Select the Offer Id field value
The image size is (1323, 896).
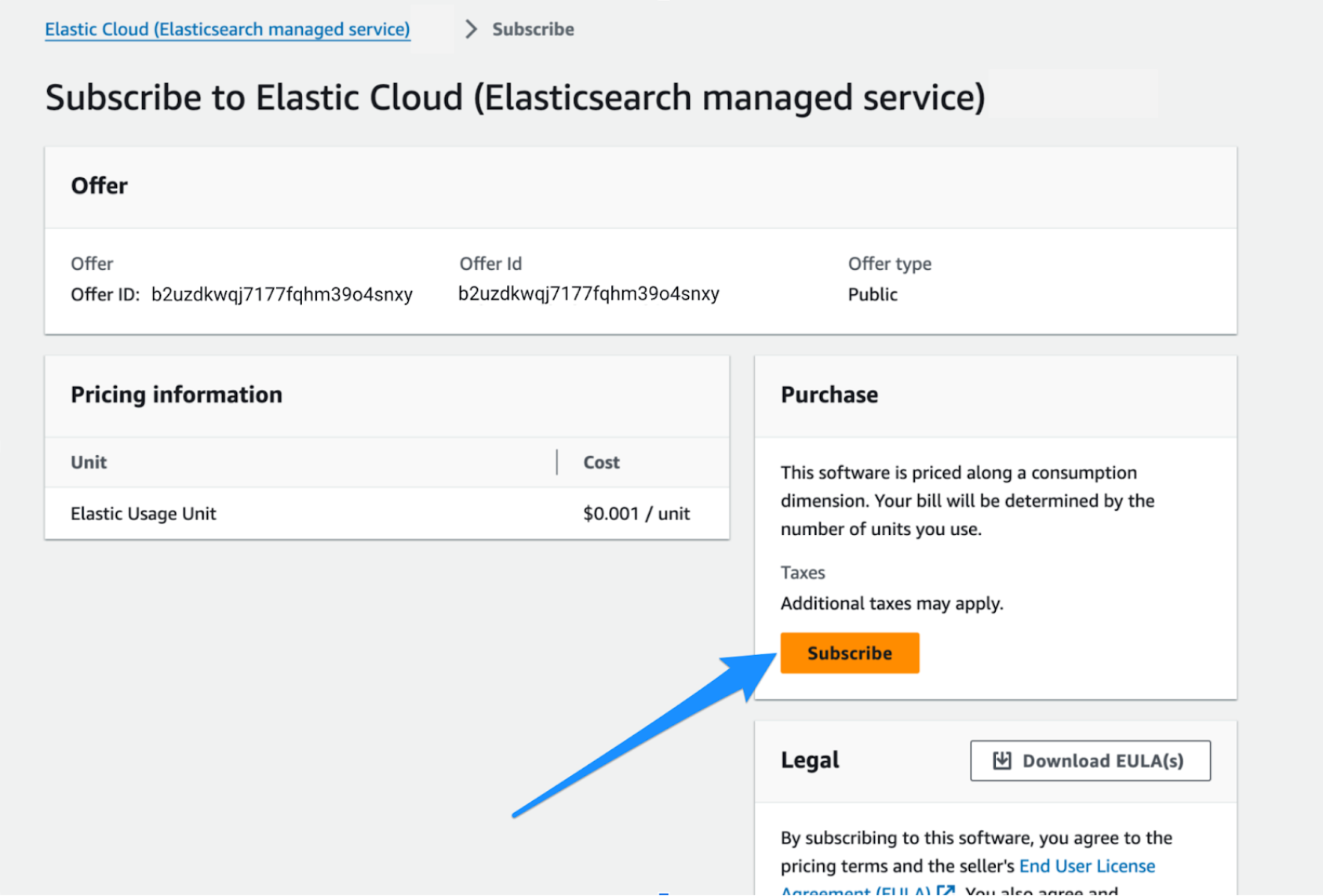tap(589, 293)
